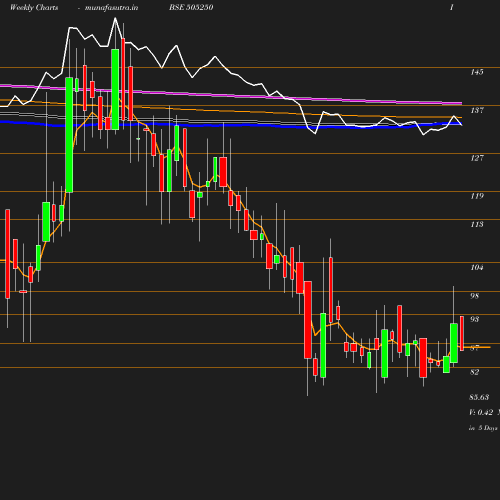Click the 113 price axis label
Screen dimensions: 500x500
[477, 224]
